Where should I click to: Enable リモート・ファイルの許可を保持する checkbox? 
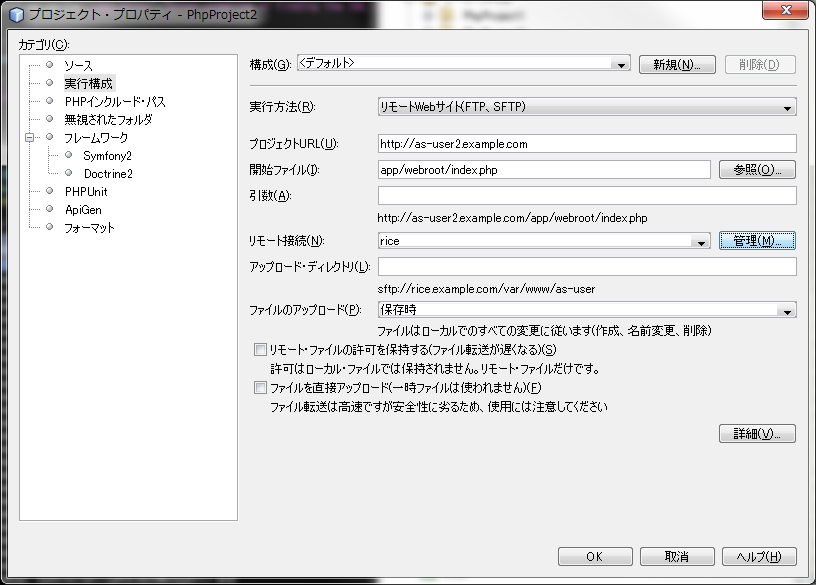[260, 349]
